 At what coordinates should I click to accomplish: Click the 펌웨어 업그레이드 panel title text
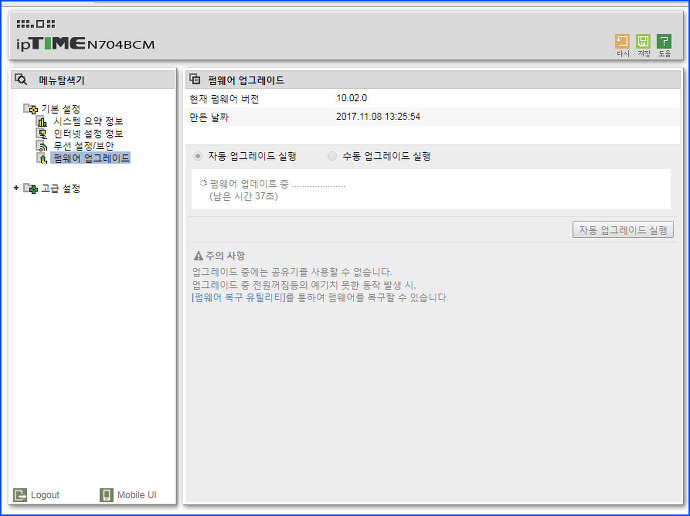(x=246, y=80)
